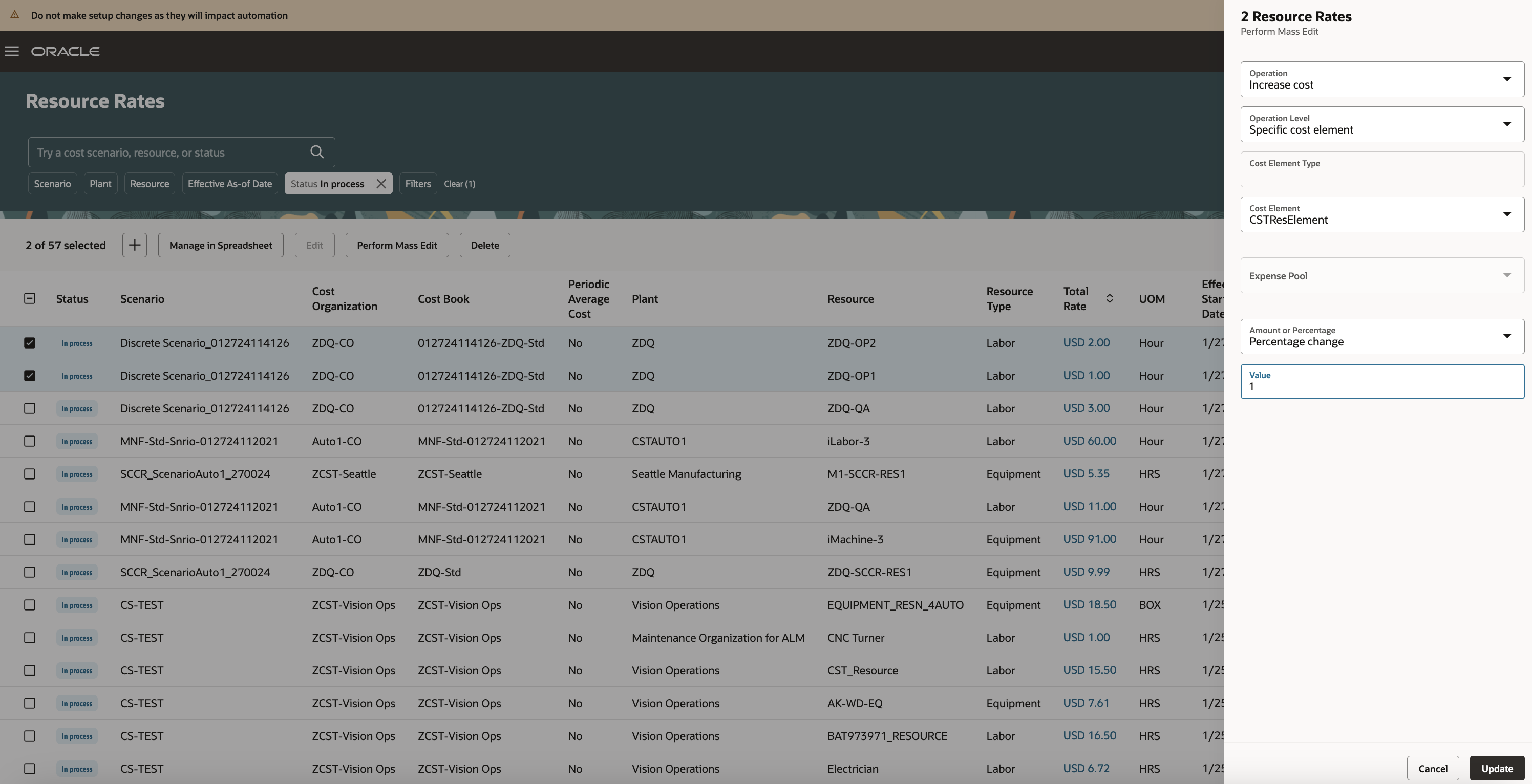Open the Effective As-of Date filter
Screen dimensions: 1532x784
229,184
